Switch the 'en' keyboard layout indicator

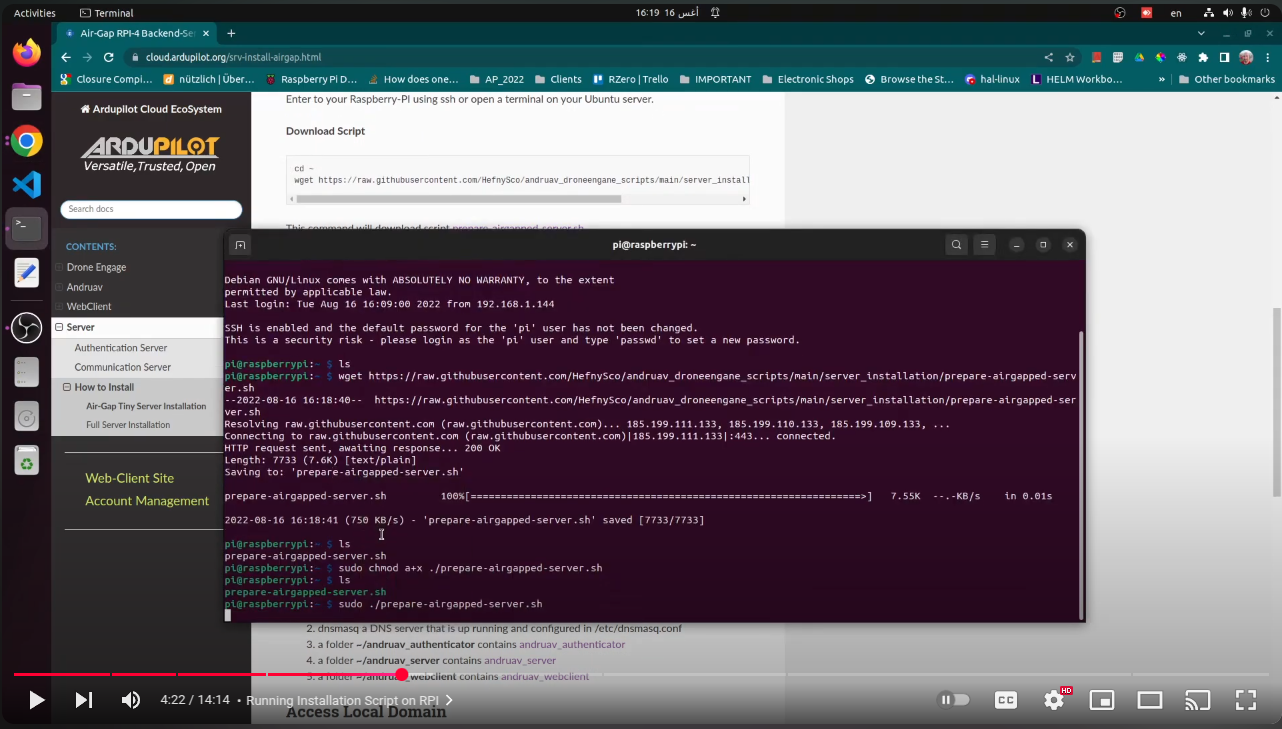(x=1176, y=13)
